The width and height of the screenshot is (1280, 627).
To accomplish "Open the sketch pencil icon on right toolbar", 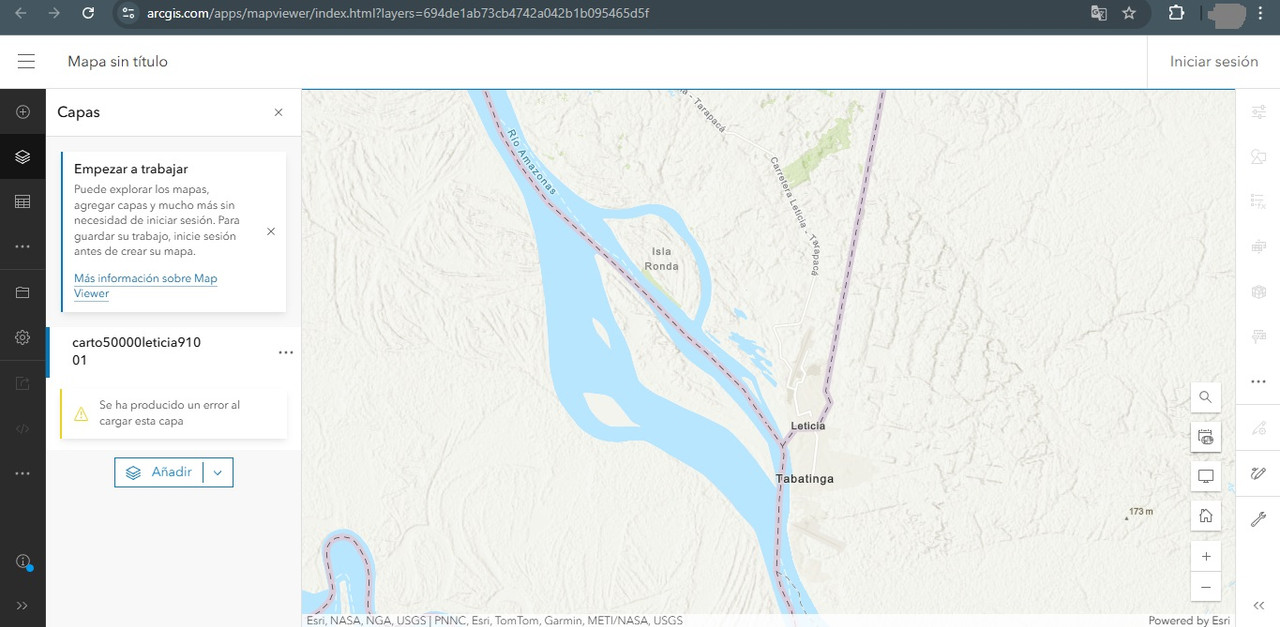I will coord(1259,473).
